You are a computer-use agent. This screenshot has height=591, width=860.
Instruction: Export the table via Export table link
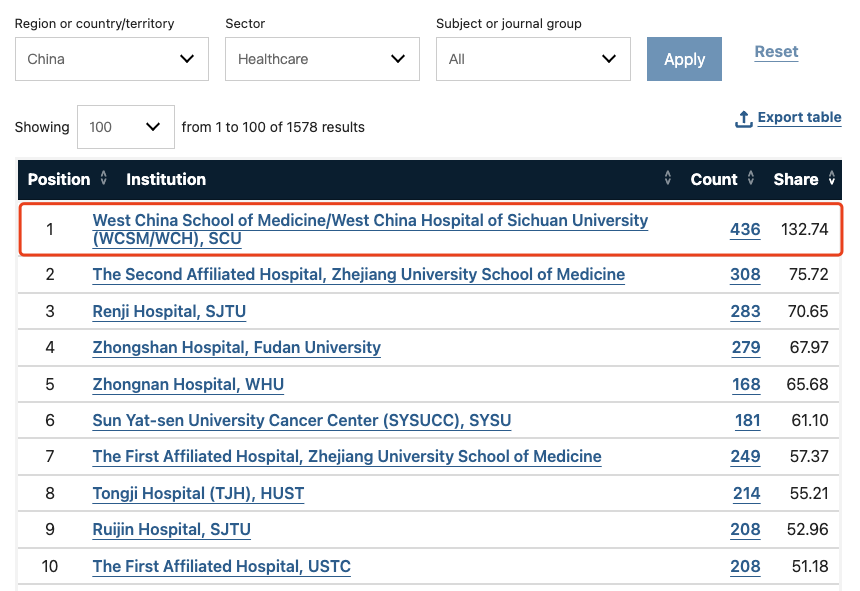pyautogui.click(x=788, y=118)
